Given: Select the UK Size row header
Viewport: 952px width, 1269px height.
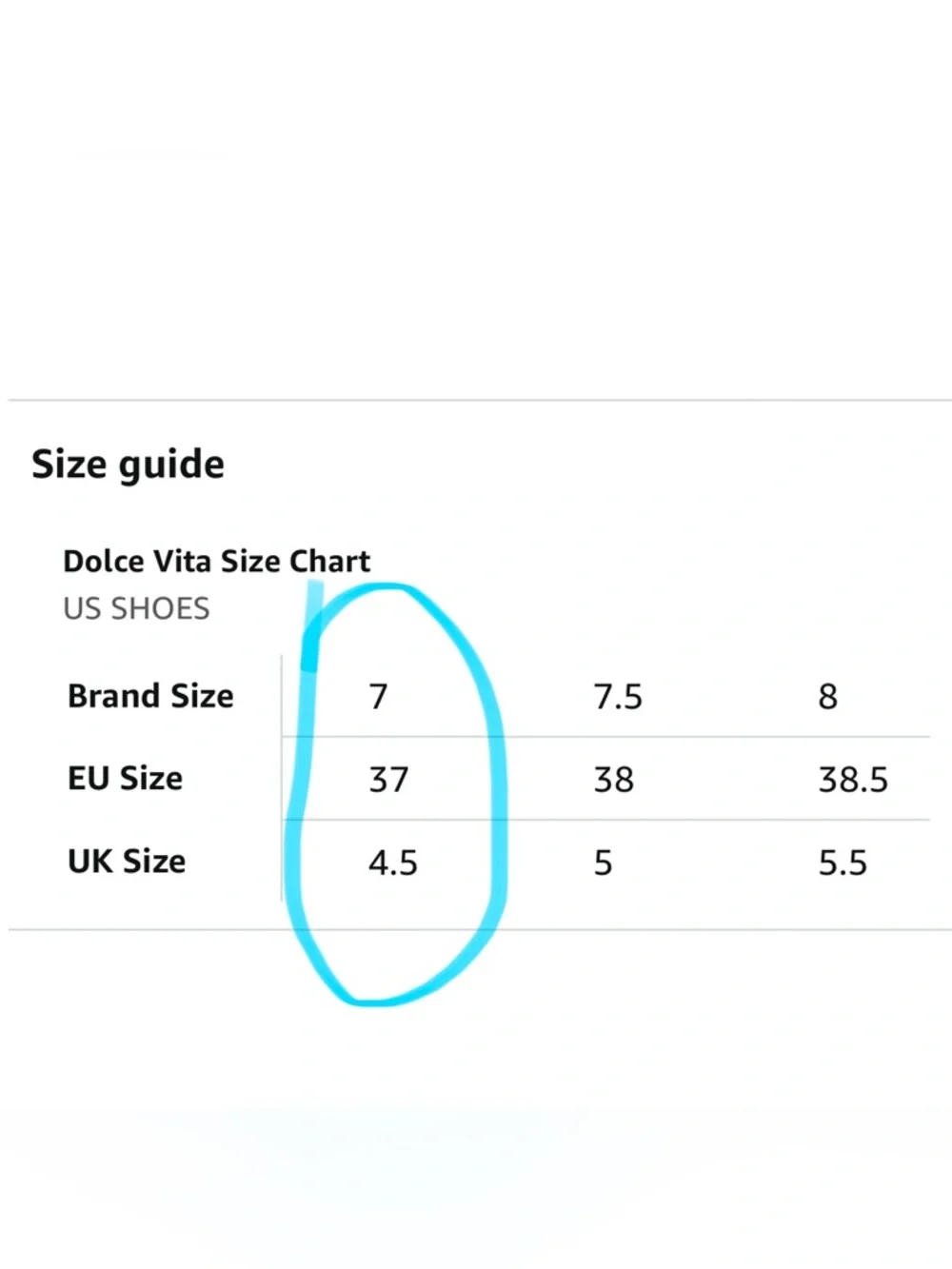Looking at the screenshot, I should point(127,862).
